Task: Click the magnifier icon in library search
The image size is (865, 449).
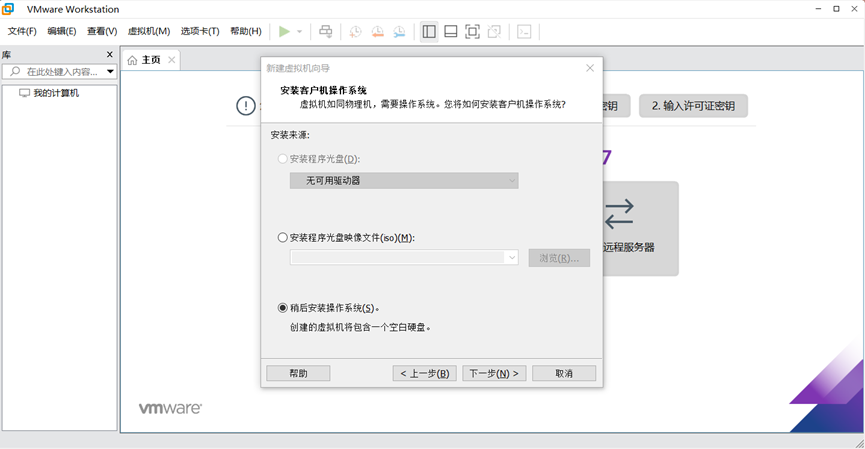Action: click(x=15, y=71)
